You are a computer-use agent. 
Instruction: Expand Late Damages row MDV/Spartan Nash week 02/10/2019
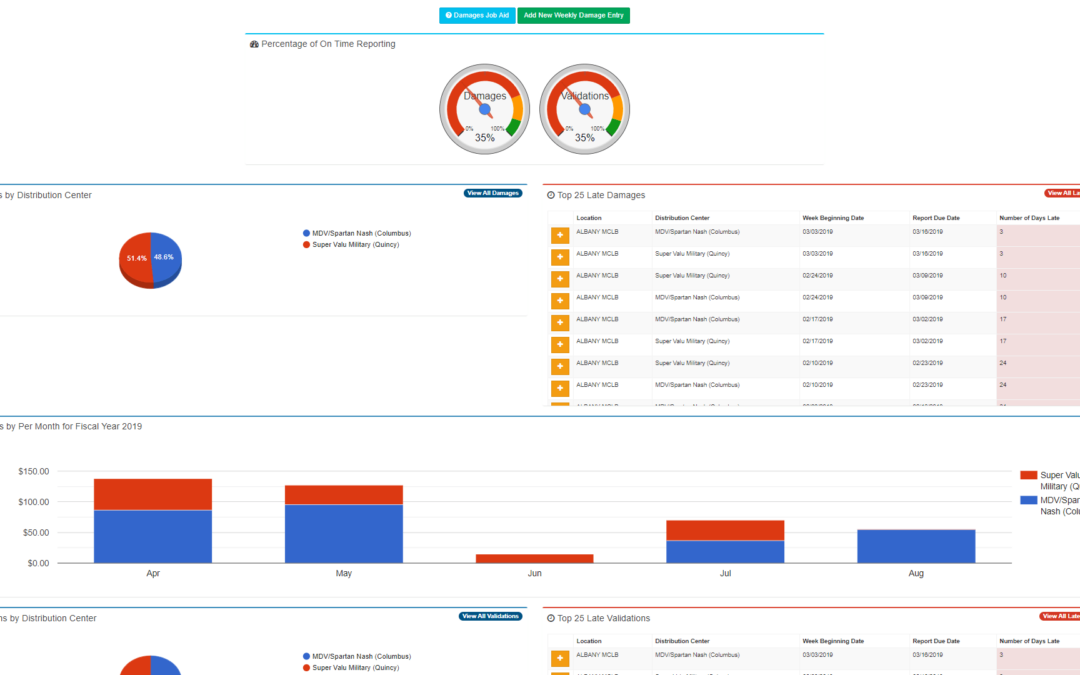(560, 388)
